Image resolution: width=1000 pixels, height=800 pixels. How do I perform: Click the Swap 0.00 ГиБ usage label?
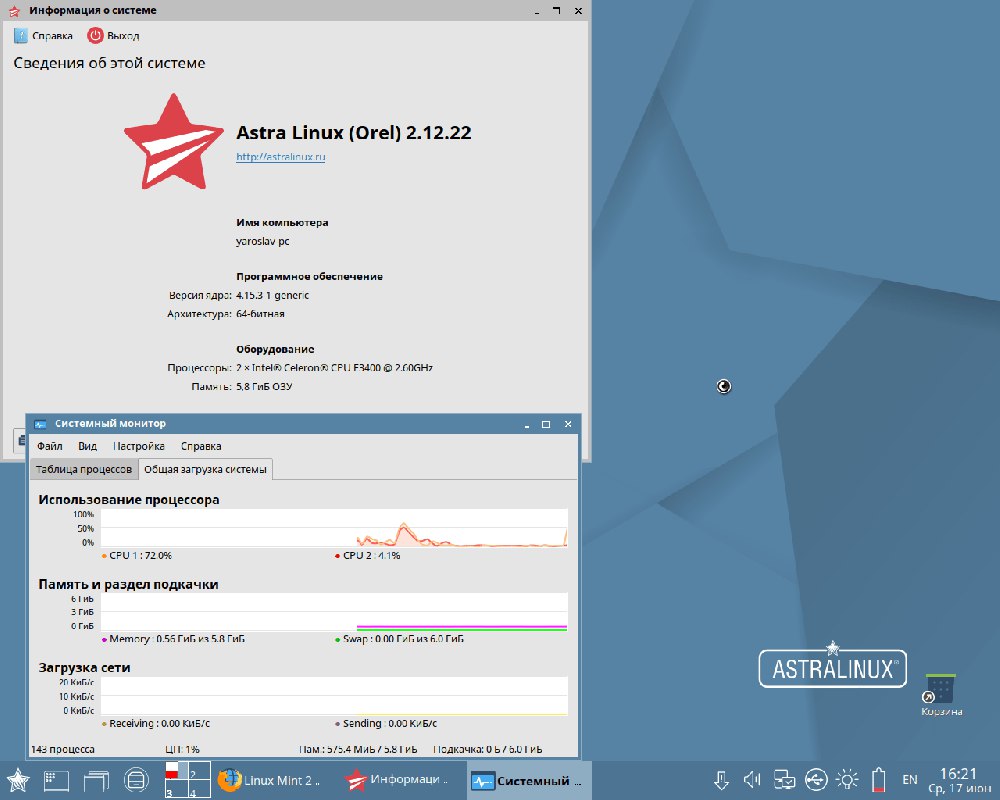(x=403, y=639)
